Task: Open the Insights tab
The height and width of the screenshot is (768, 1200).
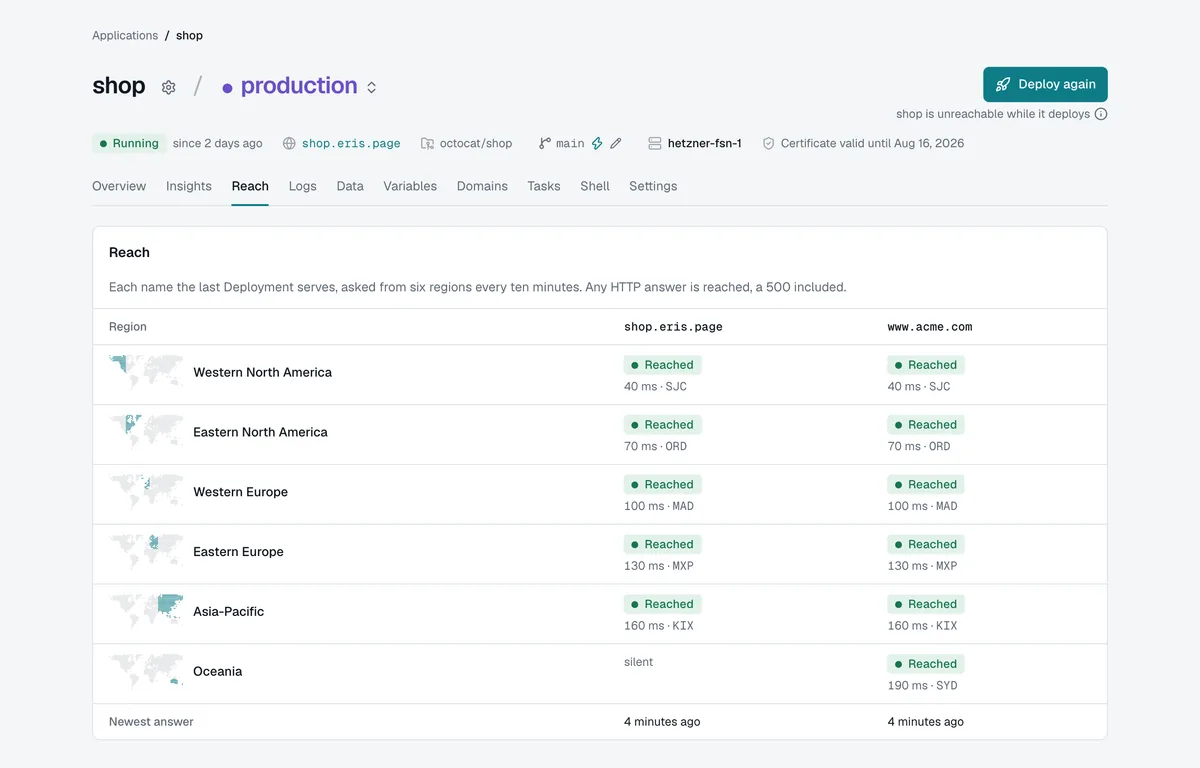Action: pos(189,186)
